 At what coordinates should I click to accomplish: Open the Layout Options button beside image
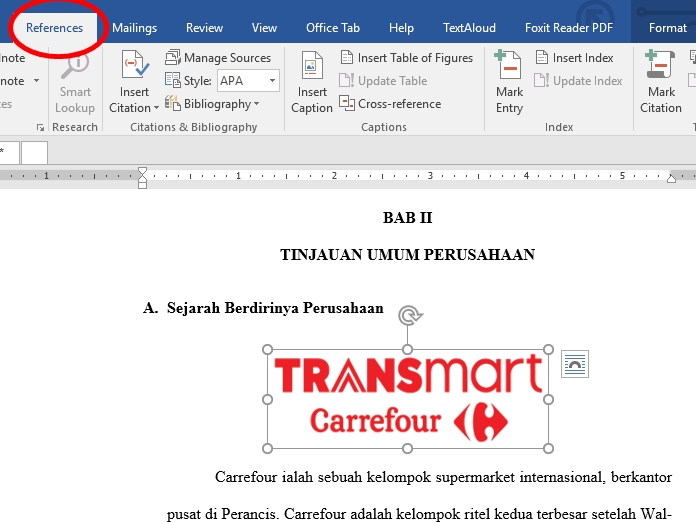point(575,364)
